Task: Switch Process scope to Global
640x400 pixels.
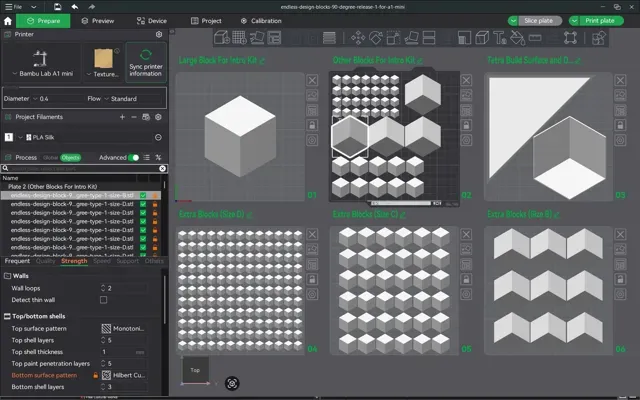Action: 51,158
